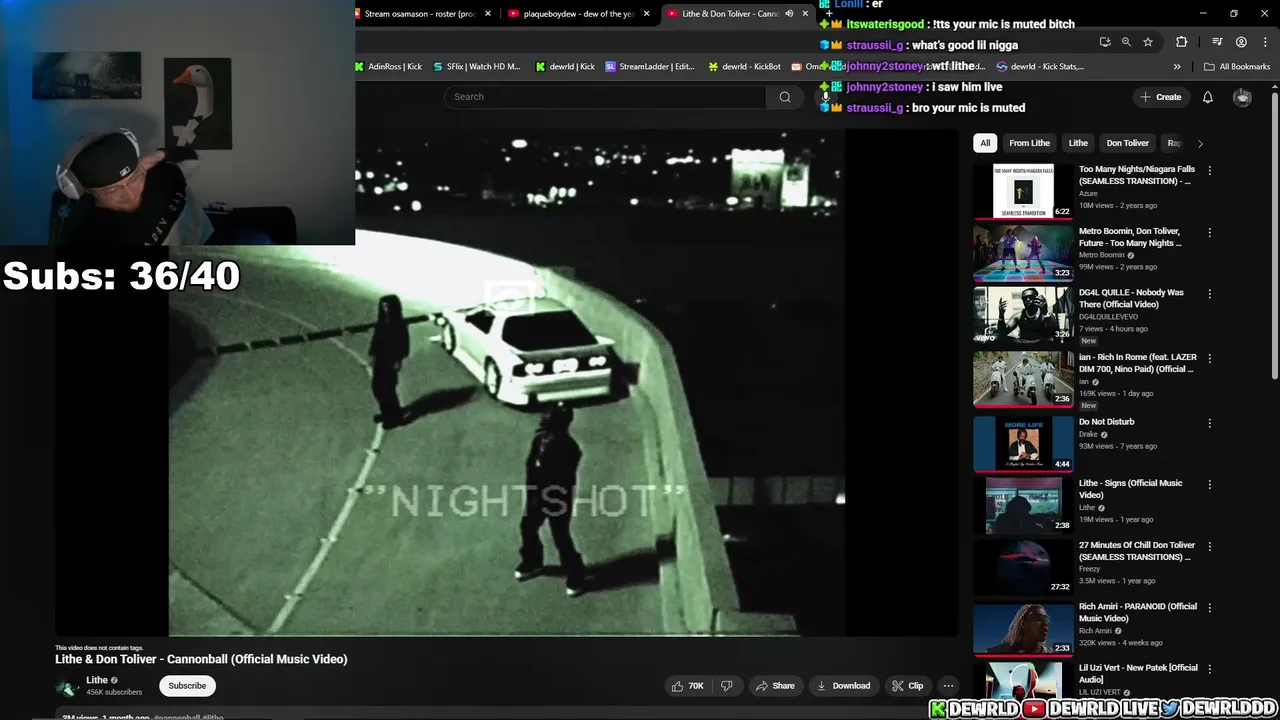Open the dewrld | Kick bookmark

pos(565,67)
